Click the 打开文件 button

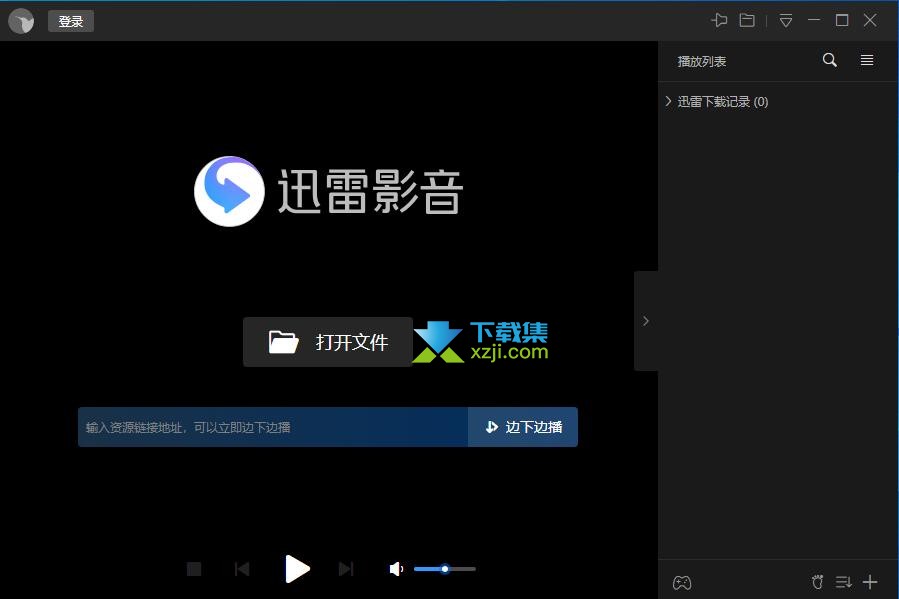328,342
